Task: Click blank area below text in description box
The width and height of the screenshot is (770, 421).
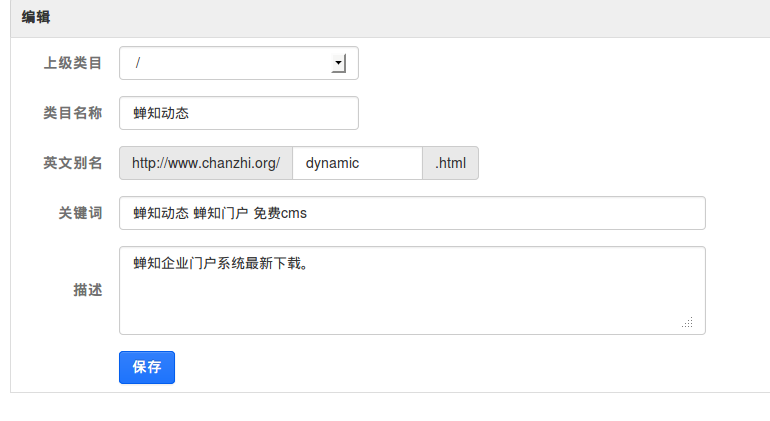Action: (400, 305)
